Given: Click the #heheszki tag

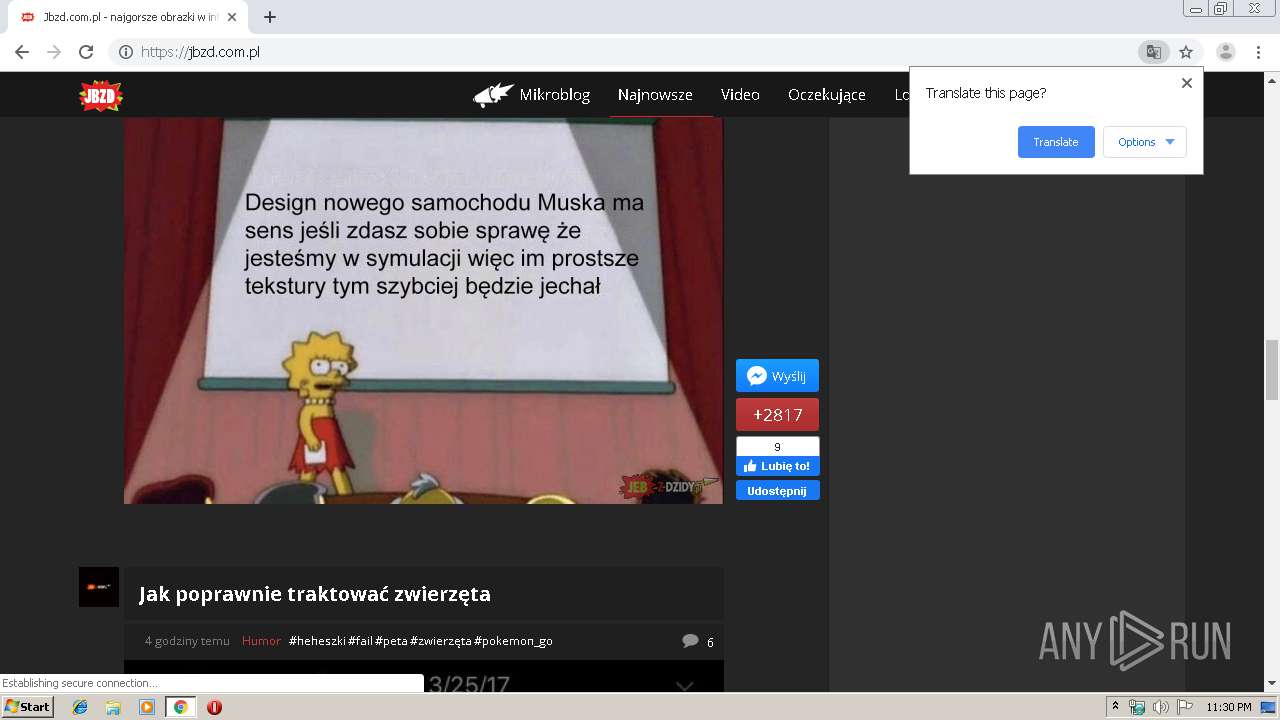Looking at the screenshot, I should [x=317, y=641].
